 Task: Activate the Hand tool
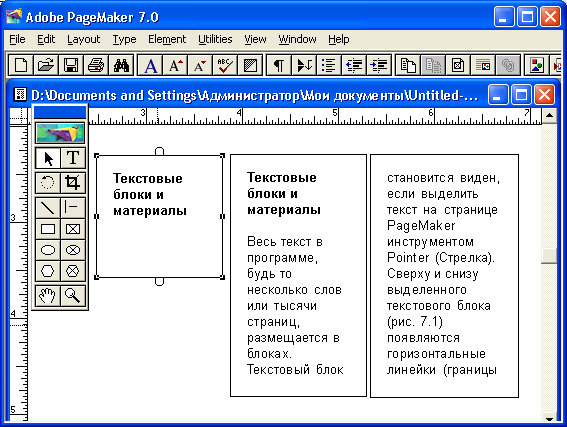(x=48, y=296)
